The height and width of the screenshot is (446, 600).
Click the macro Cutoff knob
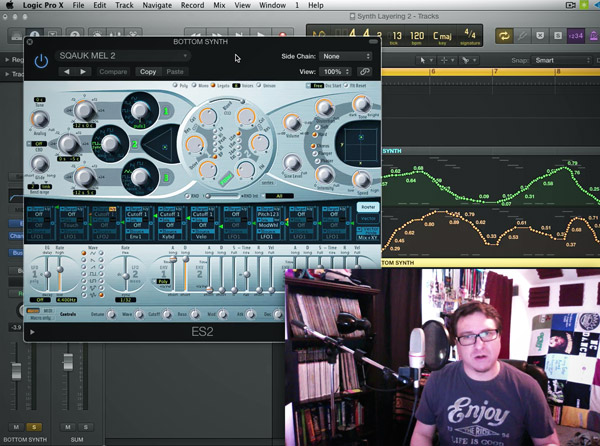pos(167,314)
